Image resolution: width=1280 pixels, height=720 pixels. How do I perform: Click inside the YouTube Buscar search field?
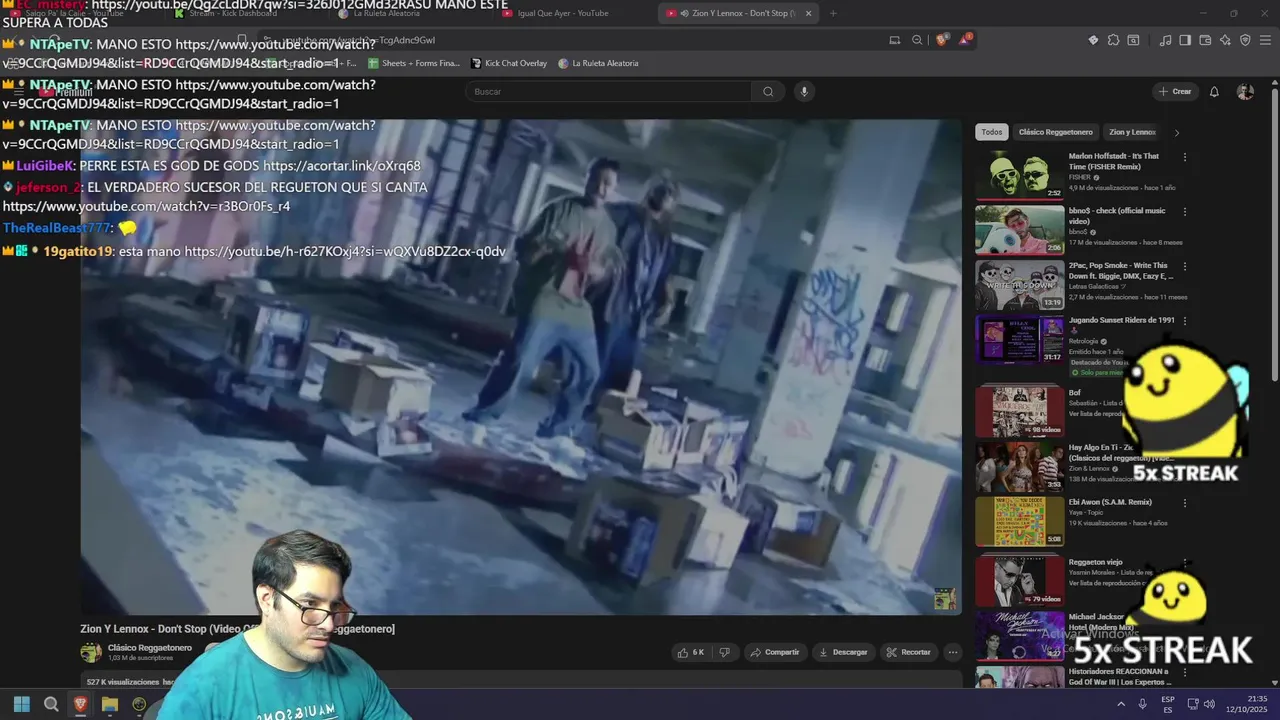click(610, 91)
